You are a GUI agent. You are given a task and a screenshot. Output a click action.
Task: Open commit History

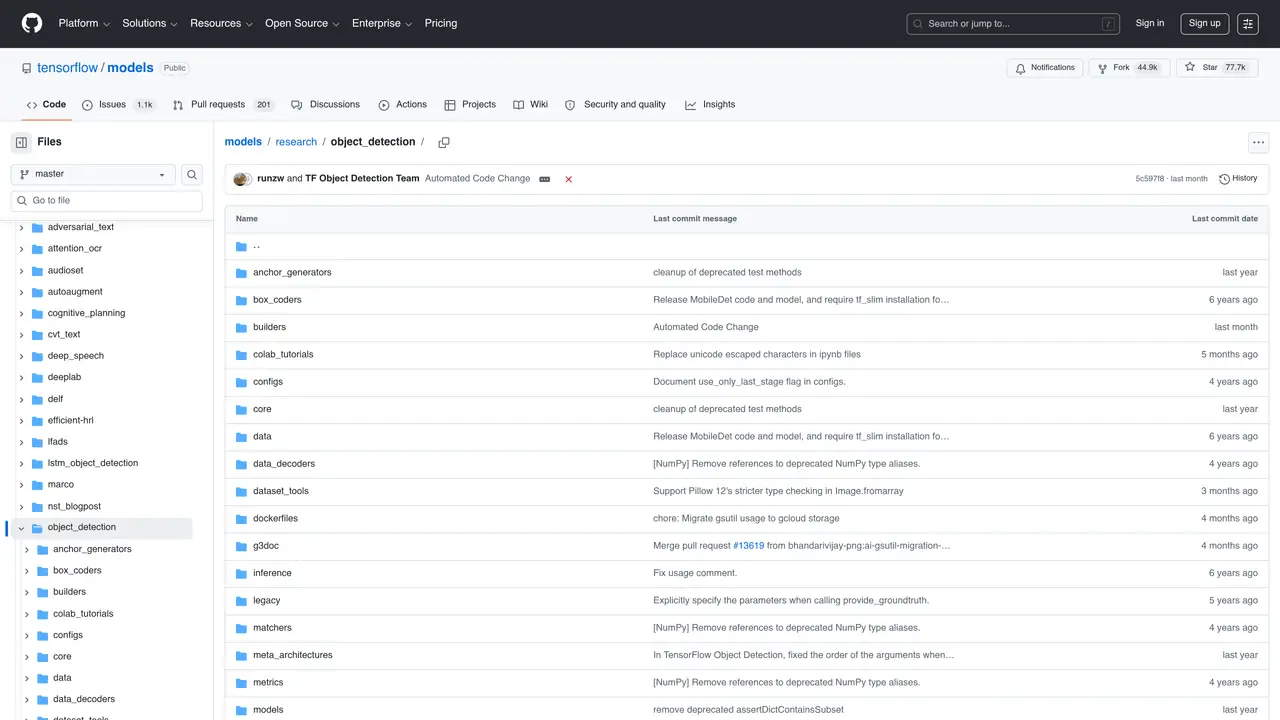(1238, 179)
